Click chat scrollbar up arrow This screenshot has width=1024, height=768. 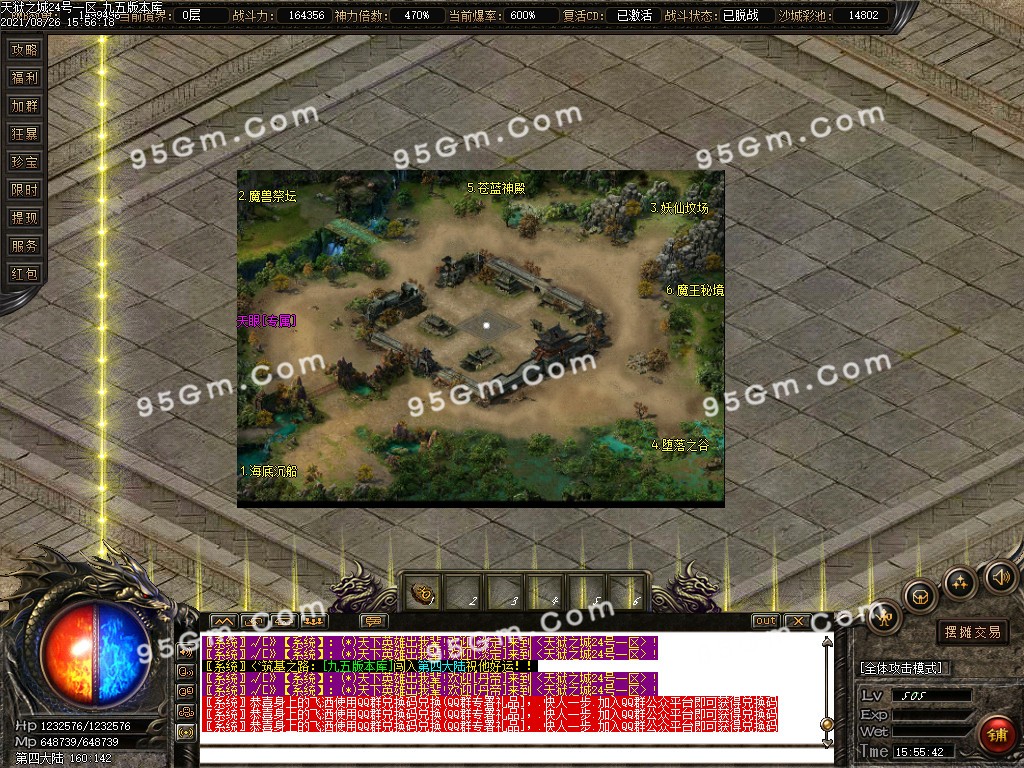[827, 641]
